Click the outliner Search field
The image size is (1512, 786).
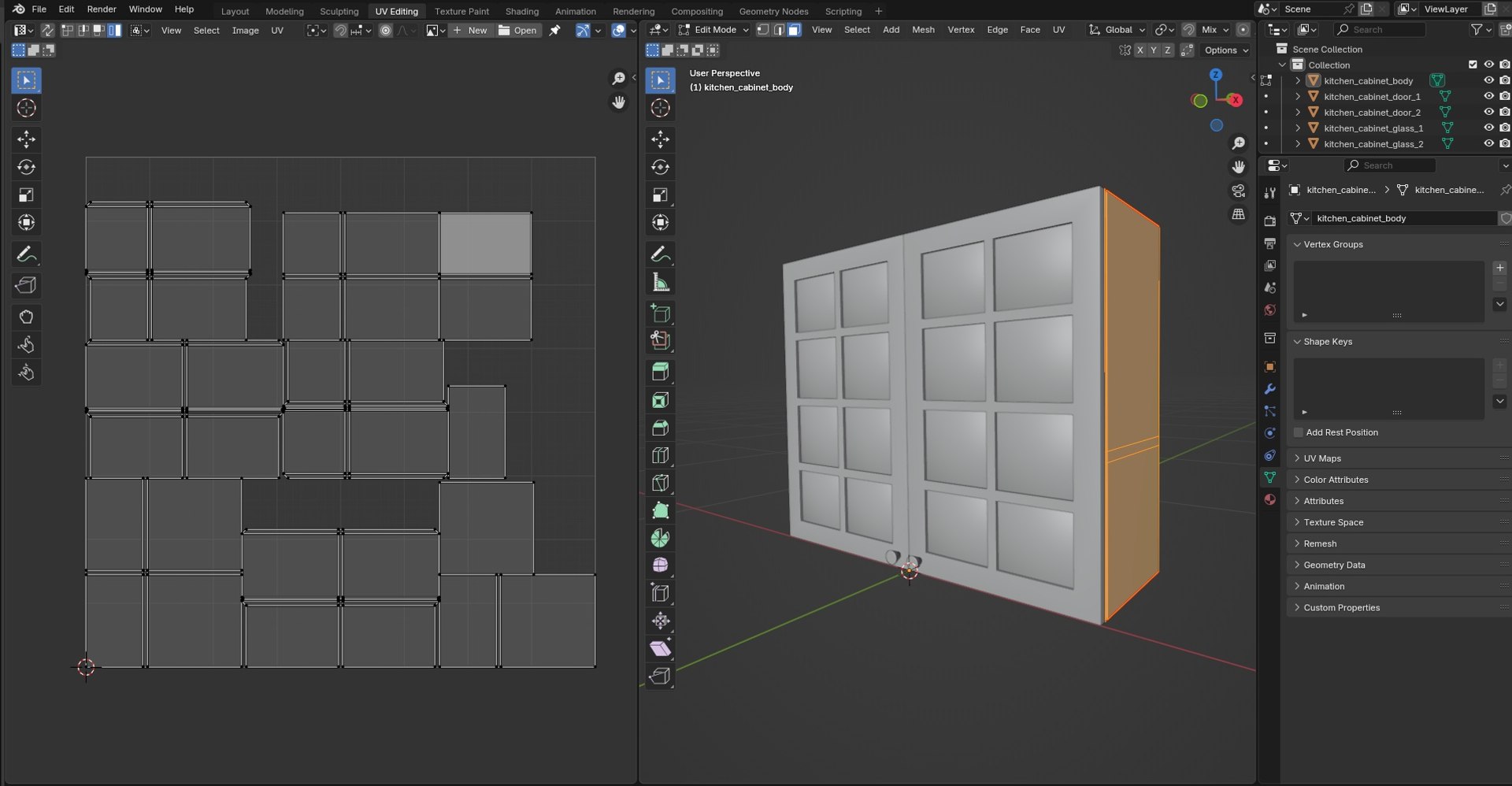[x=1380, y=30]
